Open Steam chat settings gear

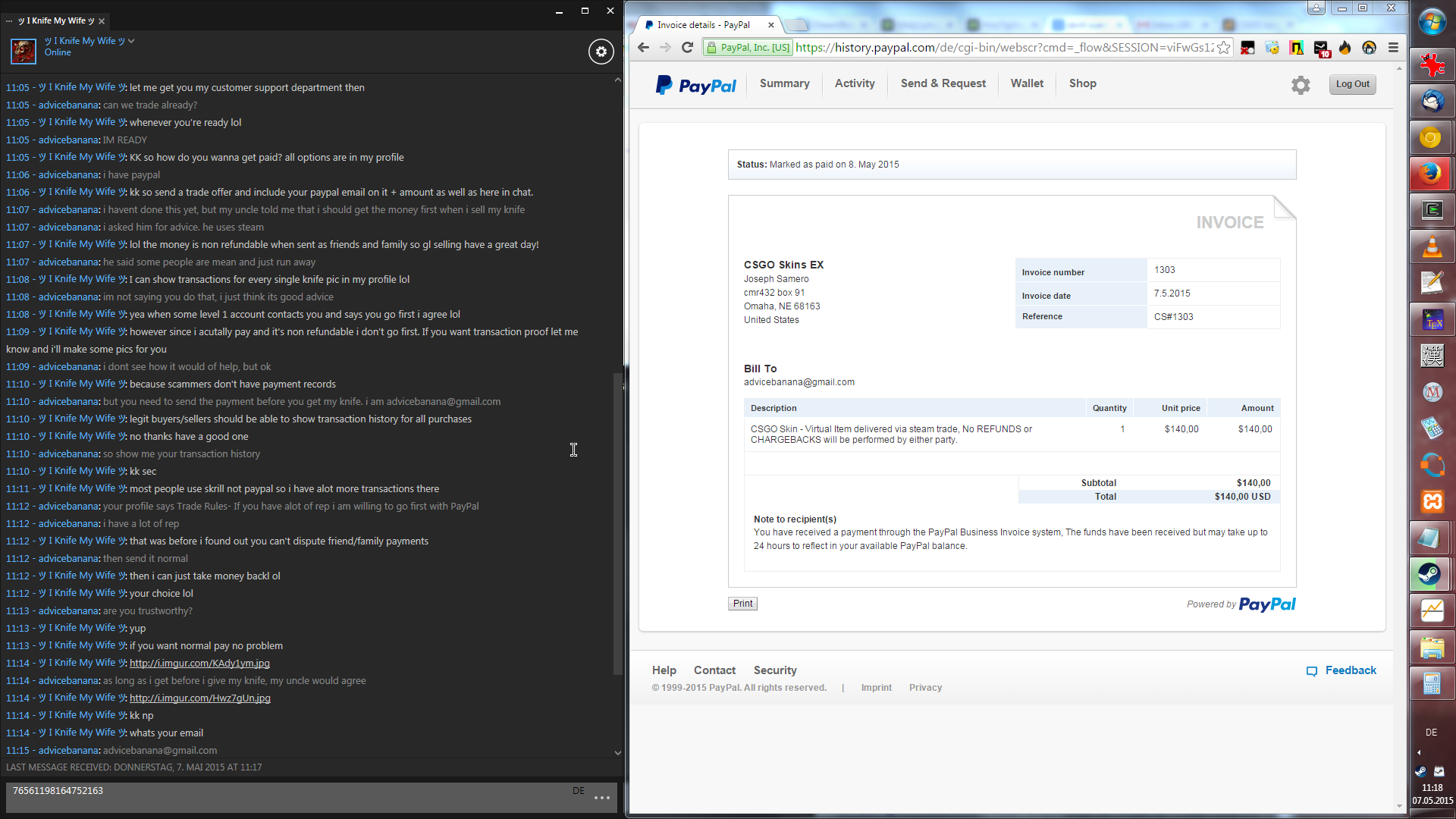[x=601, y=52]
